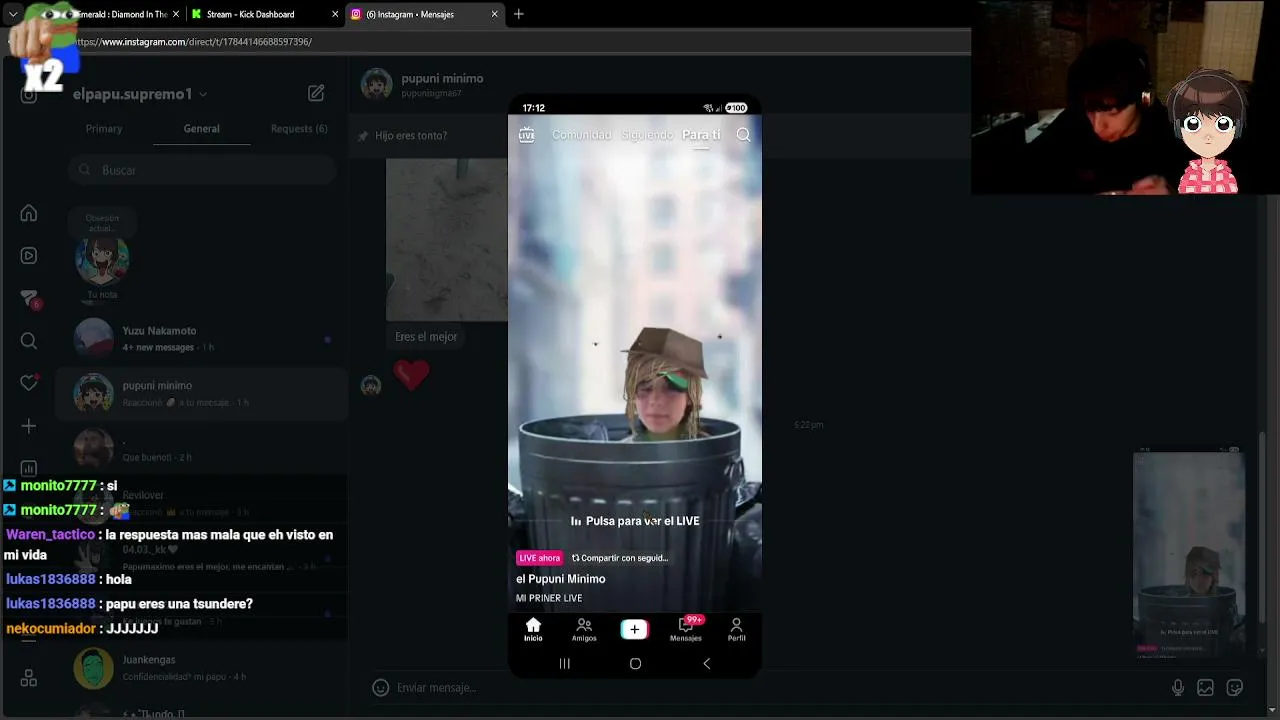Click the red heart reaction in chat
The height and width of the screenshot is (720, 1280).
pyautogui.click(x=411, y=375)
